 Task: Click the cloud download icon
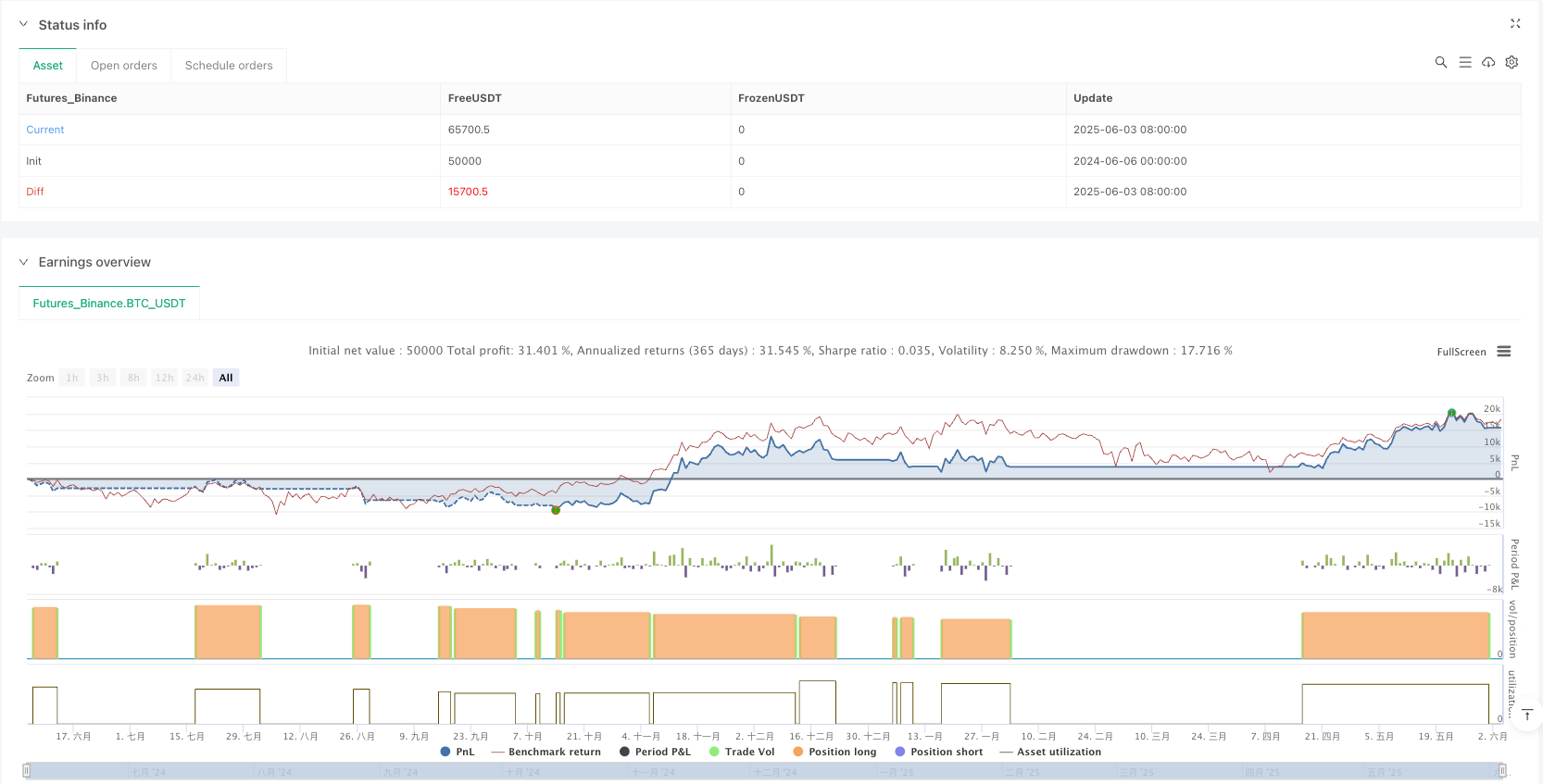pos(1488,62)
